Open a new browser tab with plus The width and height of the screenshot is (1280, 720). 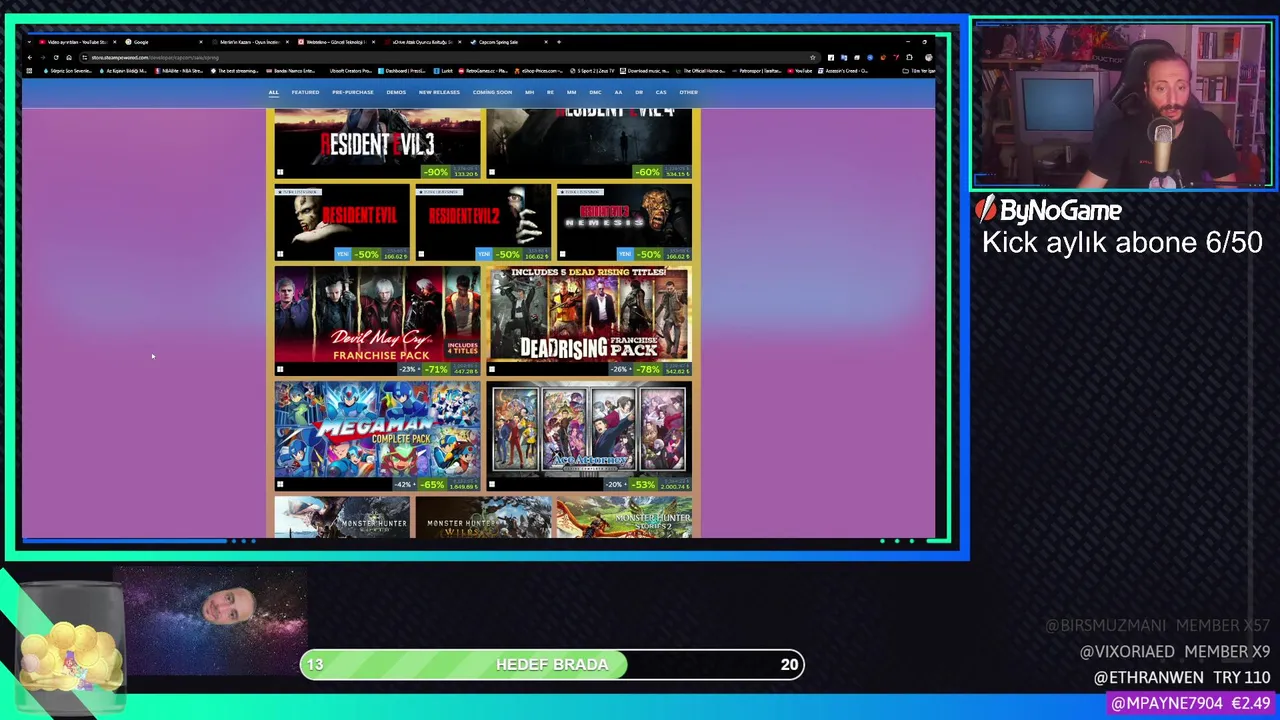pyautogui.click(x=558, y=42)
